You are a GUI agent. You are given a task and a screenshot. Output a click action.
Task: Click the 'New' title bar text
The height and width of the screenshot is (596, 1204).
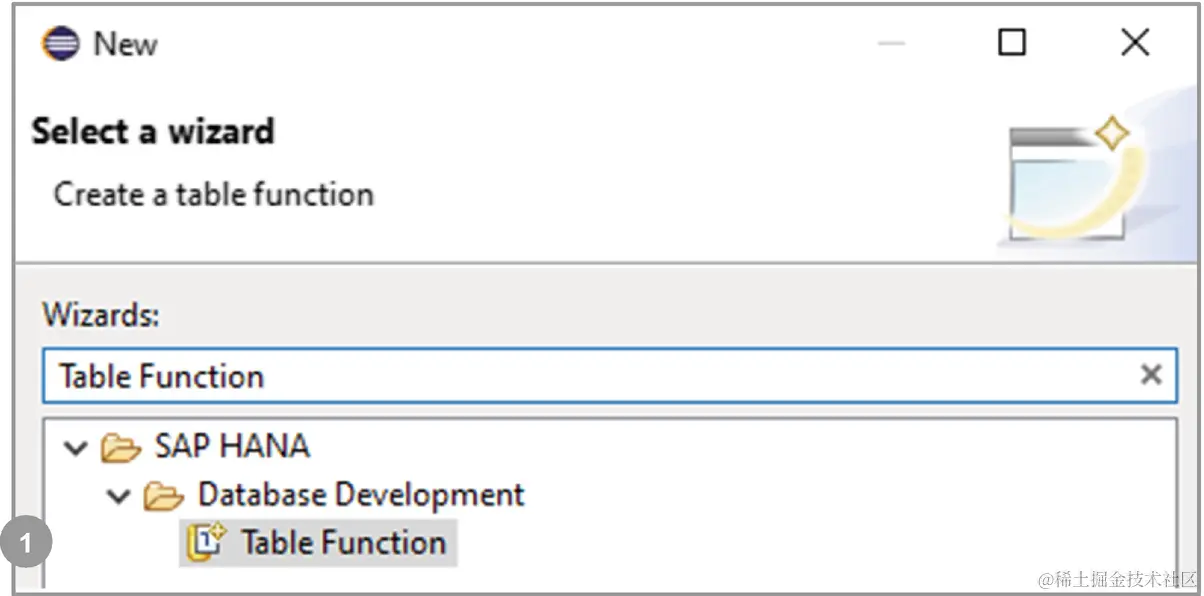(x=125, y=44)
